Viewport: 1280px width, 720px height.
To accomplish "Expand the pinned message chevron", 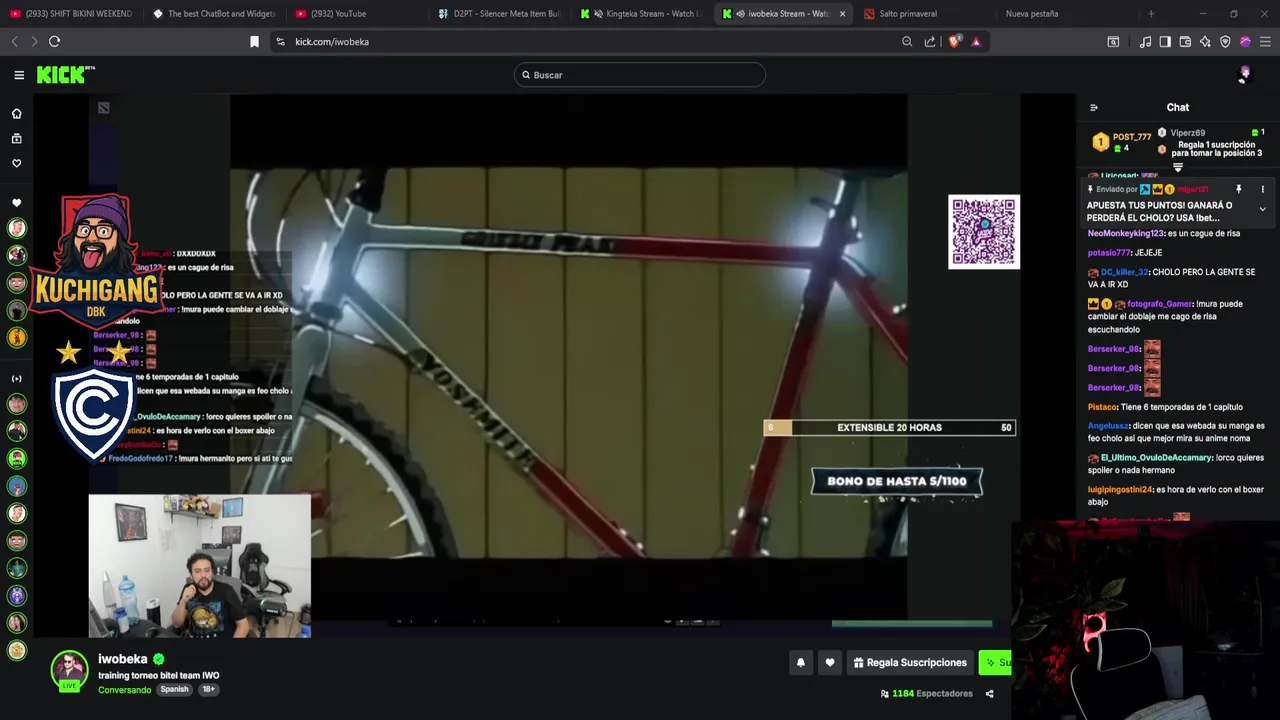I will [1262, 209].
